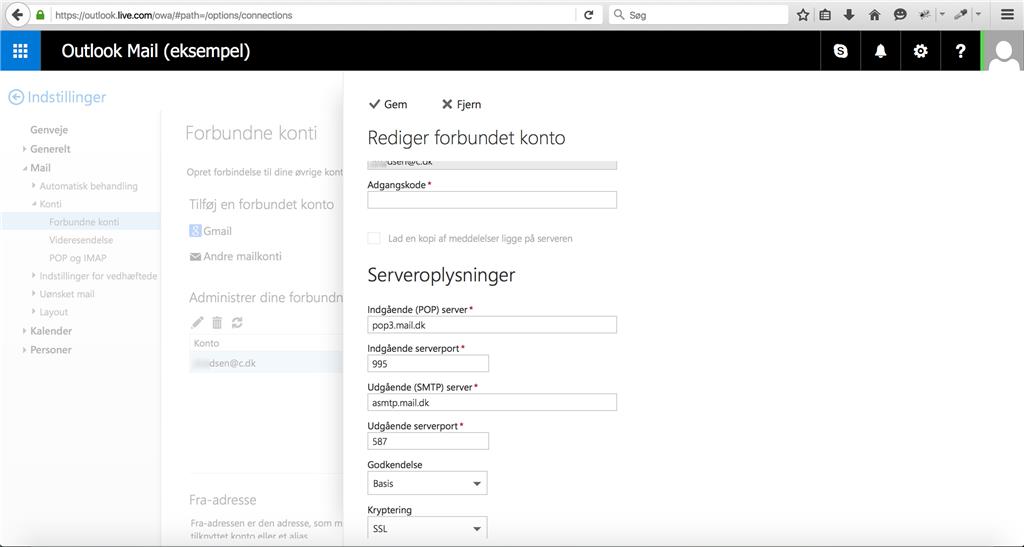Open Genveje settings
1024x547 pixels.
(x=49, y=130)
